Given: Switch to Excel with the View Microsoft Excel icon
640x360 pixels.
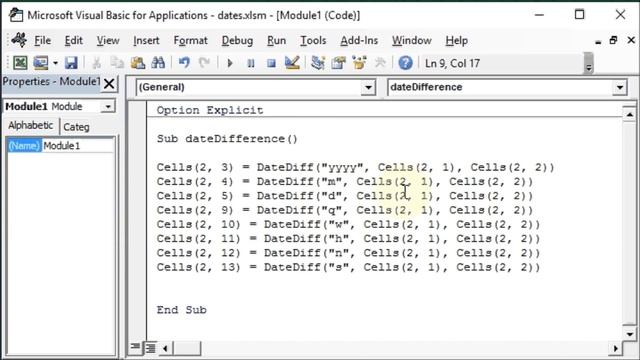Looking at the screenshot, I should tap(20, 63).
